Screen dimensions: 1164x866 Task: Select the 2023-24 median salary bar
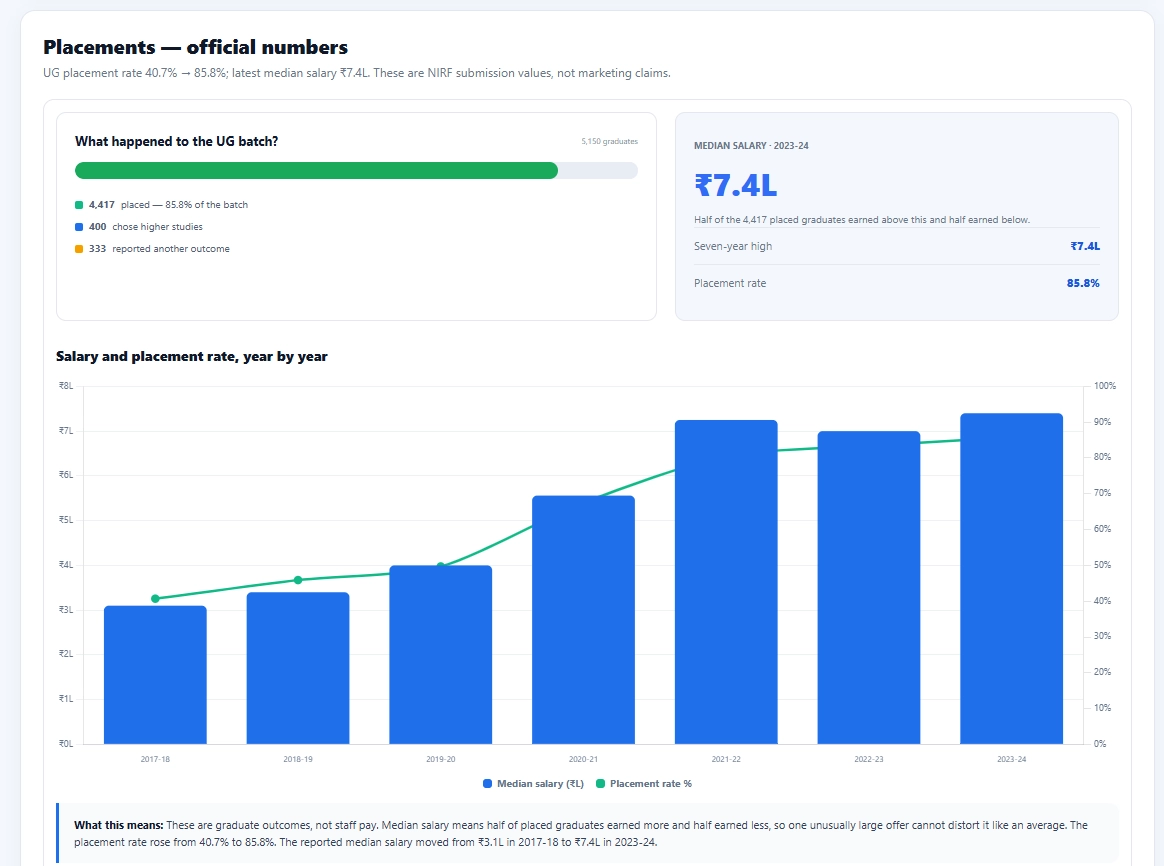tap(1011, 578)
